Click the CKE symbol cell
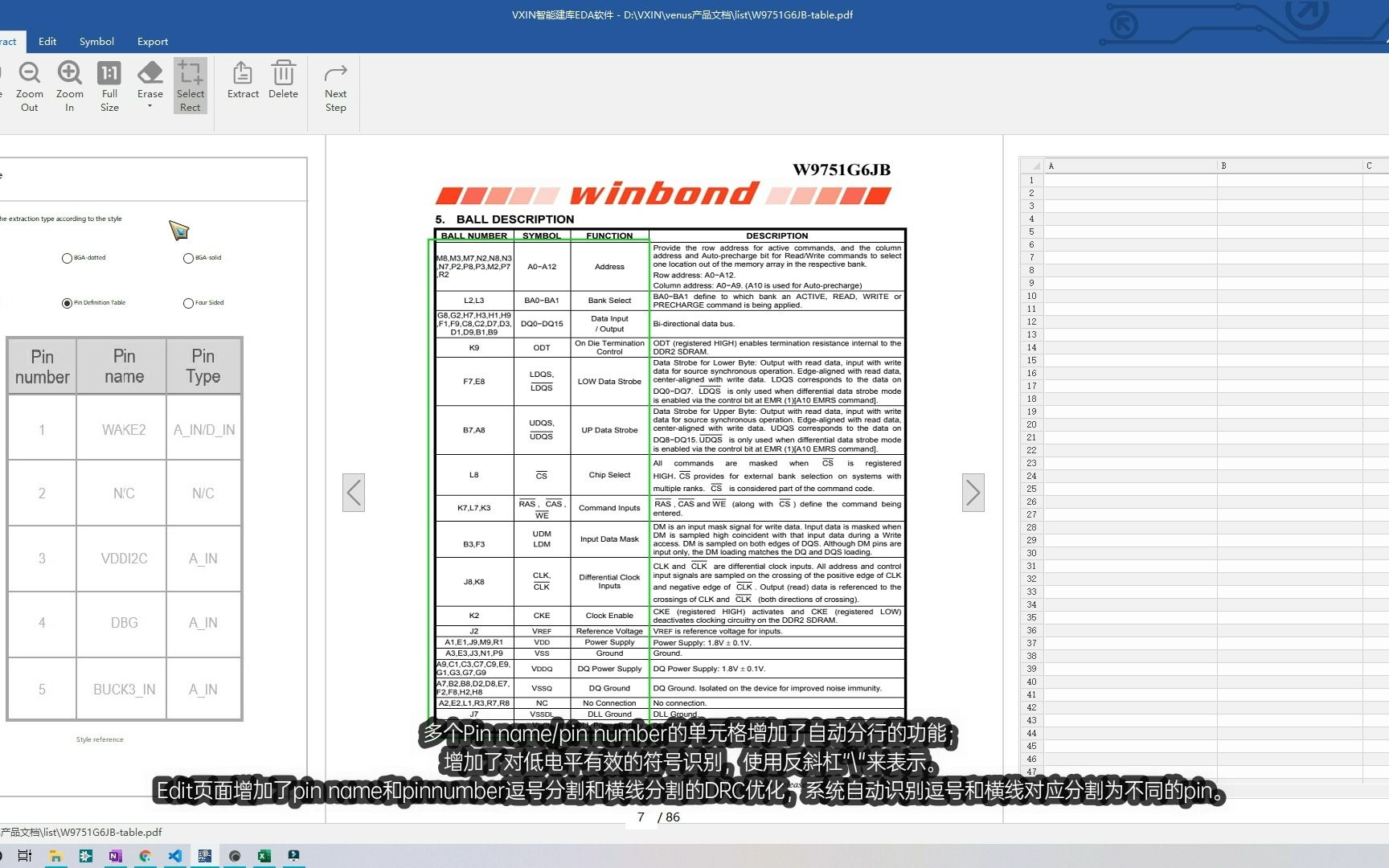Screen dimensions: 1389x868 (542, 616)
